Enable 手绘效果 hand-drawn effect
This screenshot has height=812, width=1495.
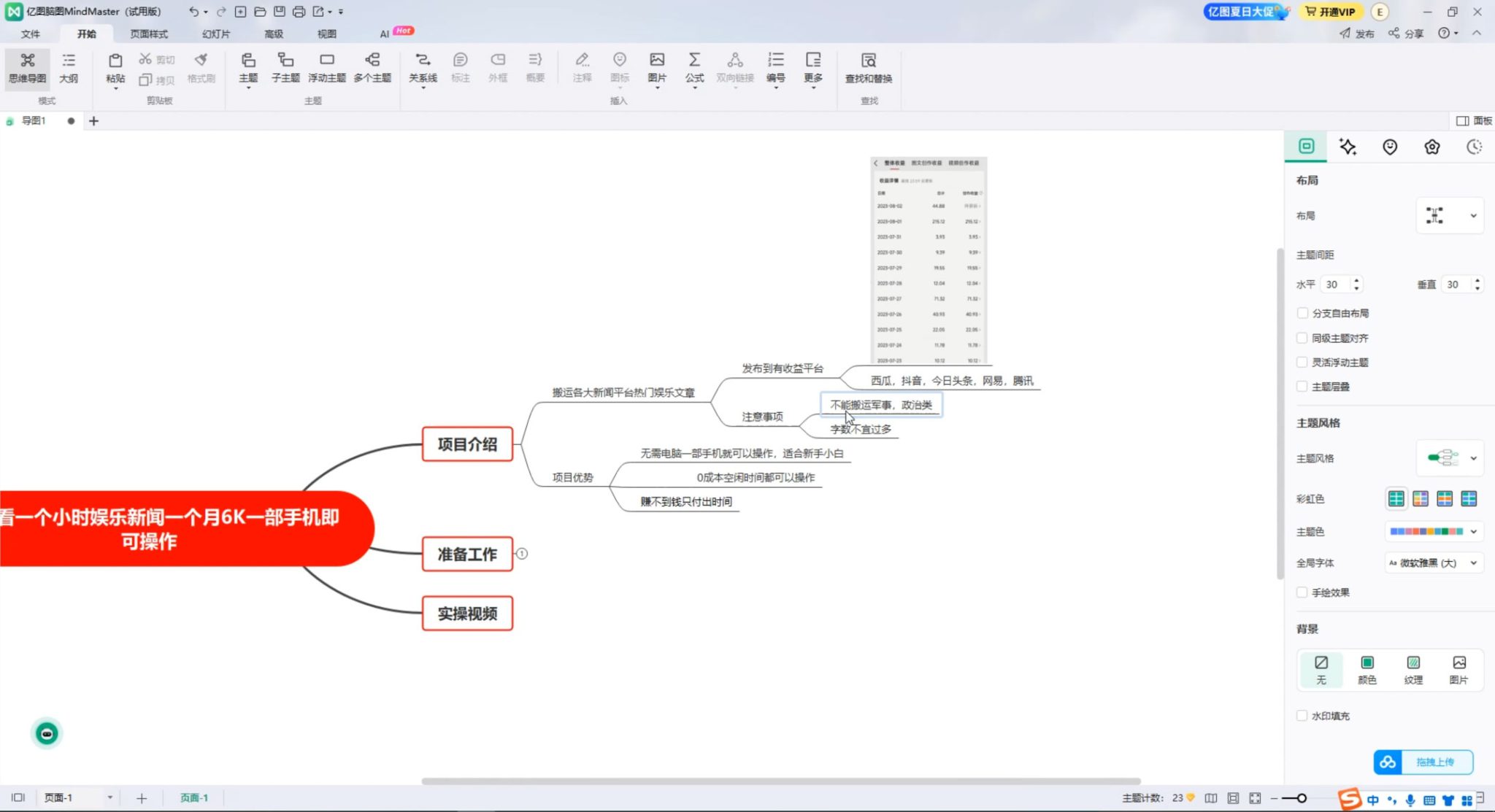pos(1302,592)
